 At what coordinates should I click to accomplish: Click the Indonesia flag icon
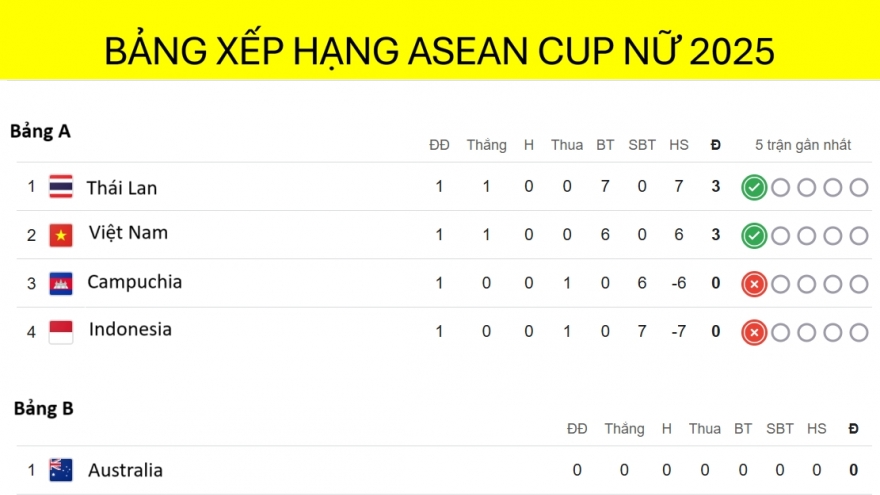pos(61,331)
